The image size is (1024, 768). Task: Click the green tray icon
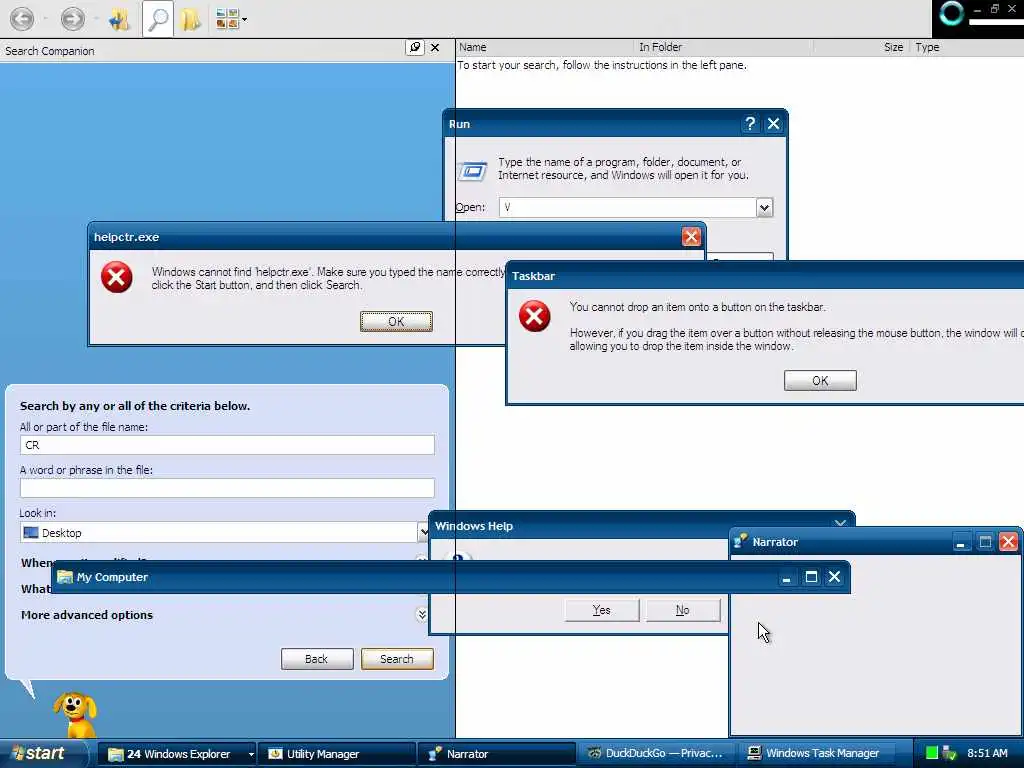tap(932, 754)
